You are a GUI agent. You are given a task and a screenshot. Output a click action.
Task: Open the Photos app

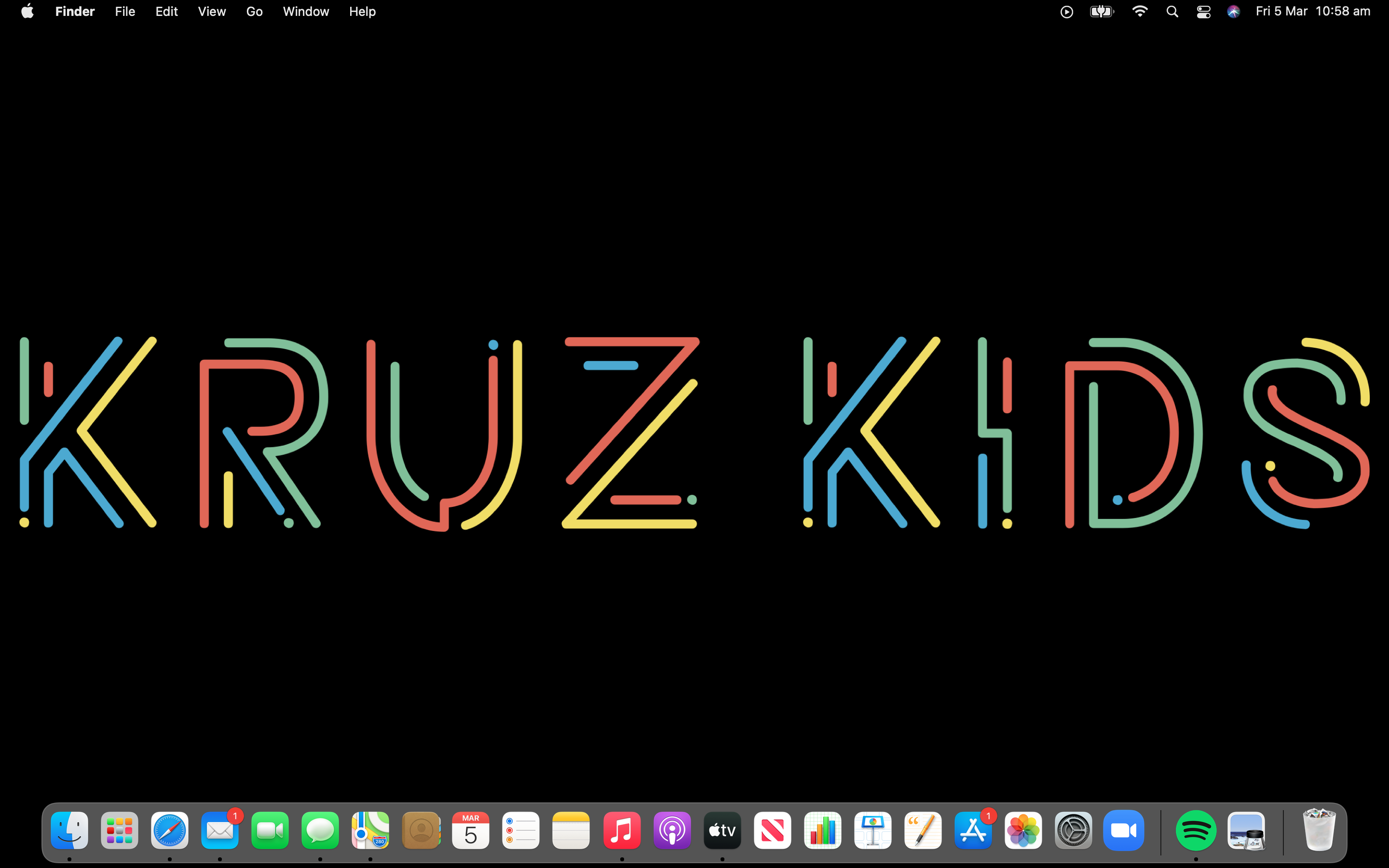[1023, 831]
